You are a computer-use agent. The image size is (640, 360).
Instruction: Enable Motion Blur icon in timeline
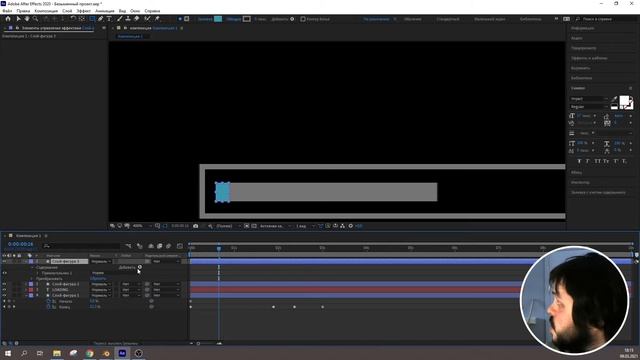click(169, 246)
